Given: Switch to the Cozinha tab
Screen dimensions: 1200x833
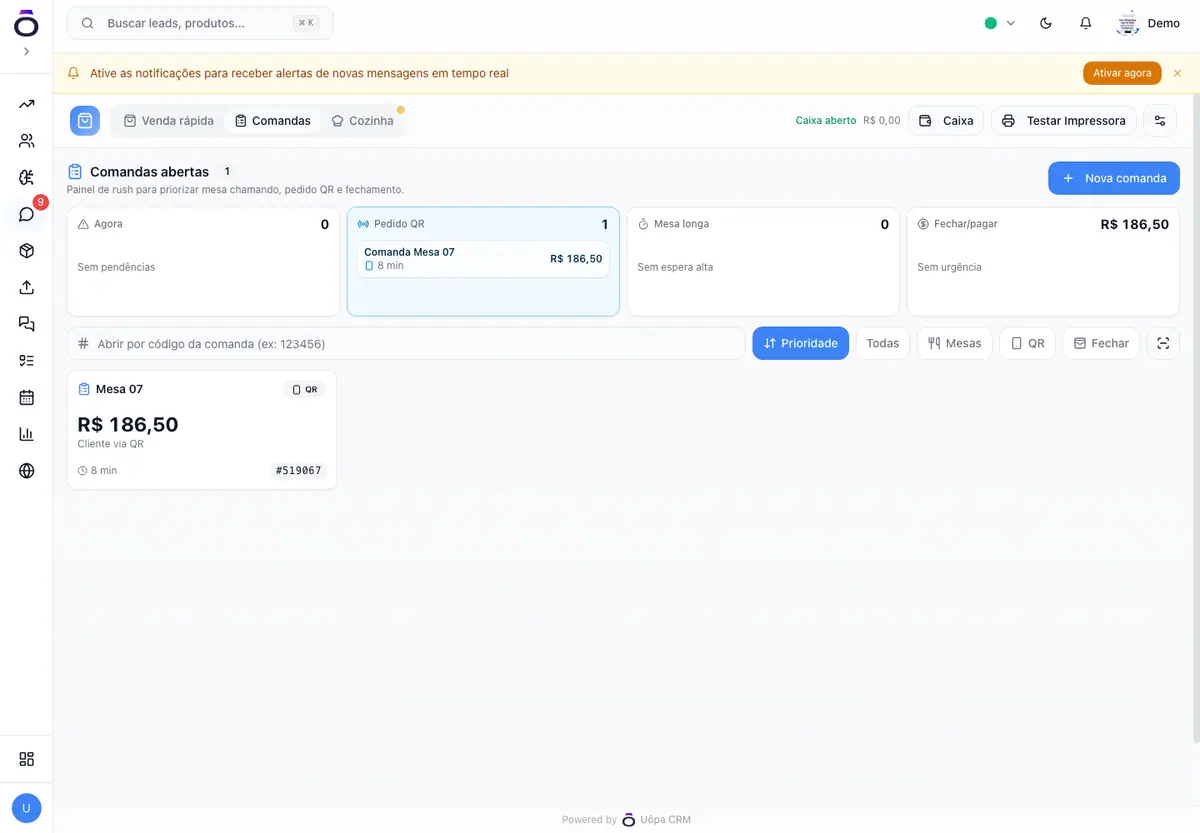Looking at the screenshot, I should point(363,121).
